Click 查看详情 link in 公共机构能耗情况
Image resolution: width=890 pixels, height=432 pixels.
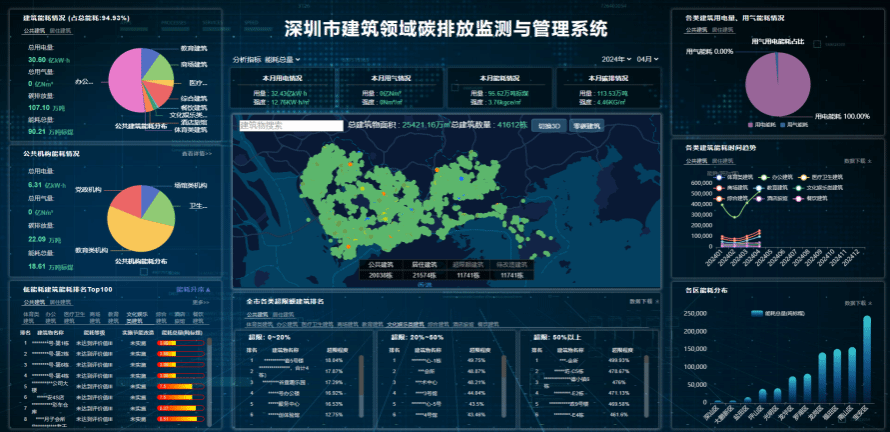(196, 154)
